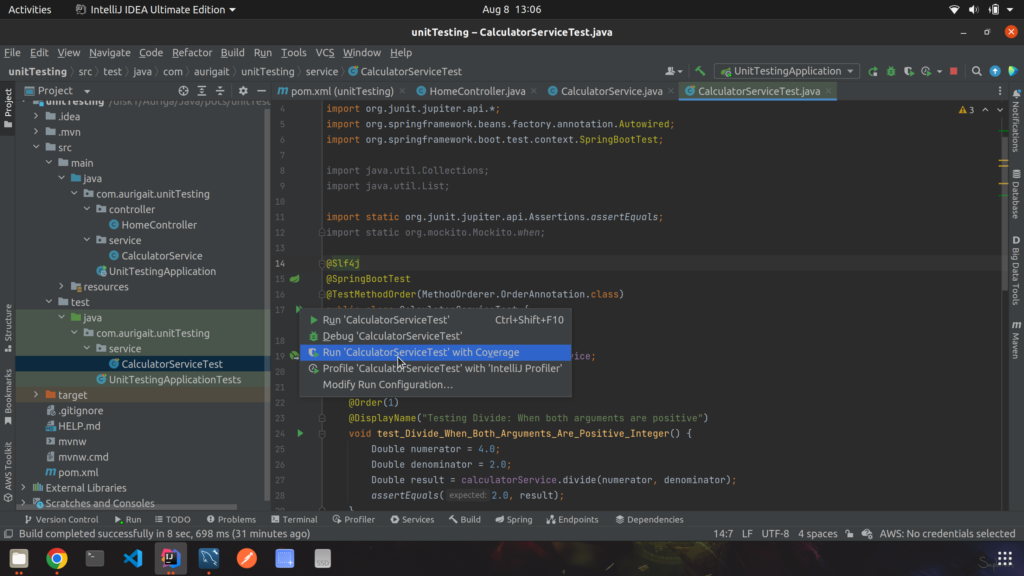Open the Services tool window
Viewport: 1024px width, 576px height.
pyautogui.click(x=412, y=520)
